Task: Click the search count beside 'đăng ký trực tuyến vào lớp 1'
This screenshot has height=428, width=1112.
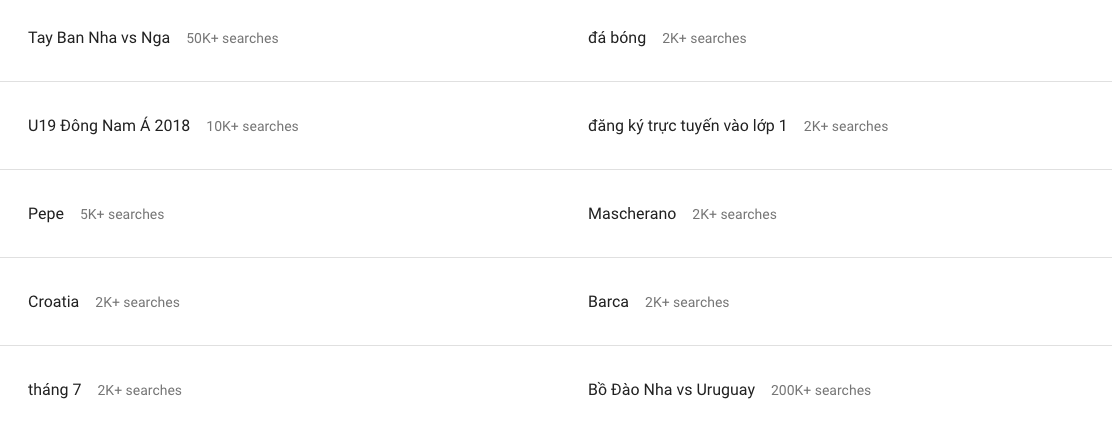Action: 845,126
